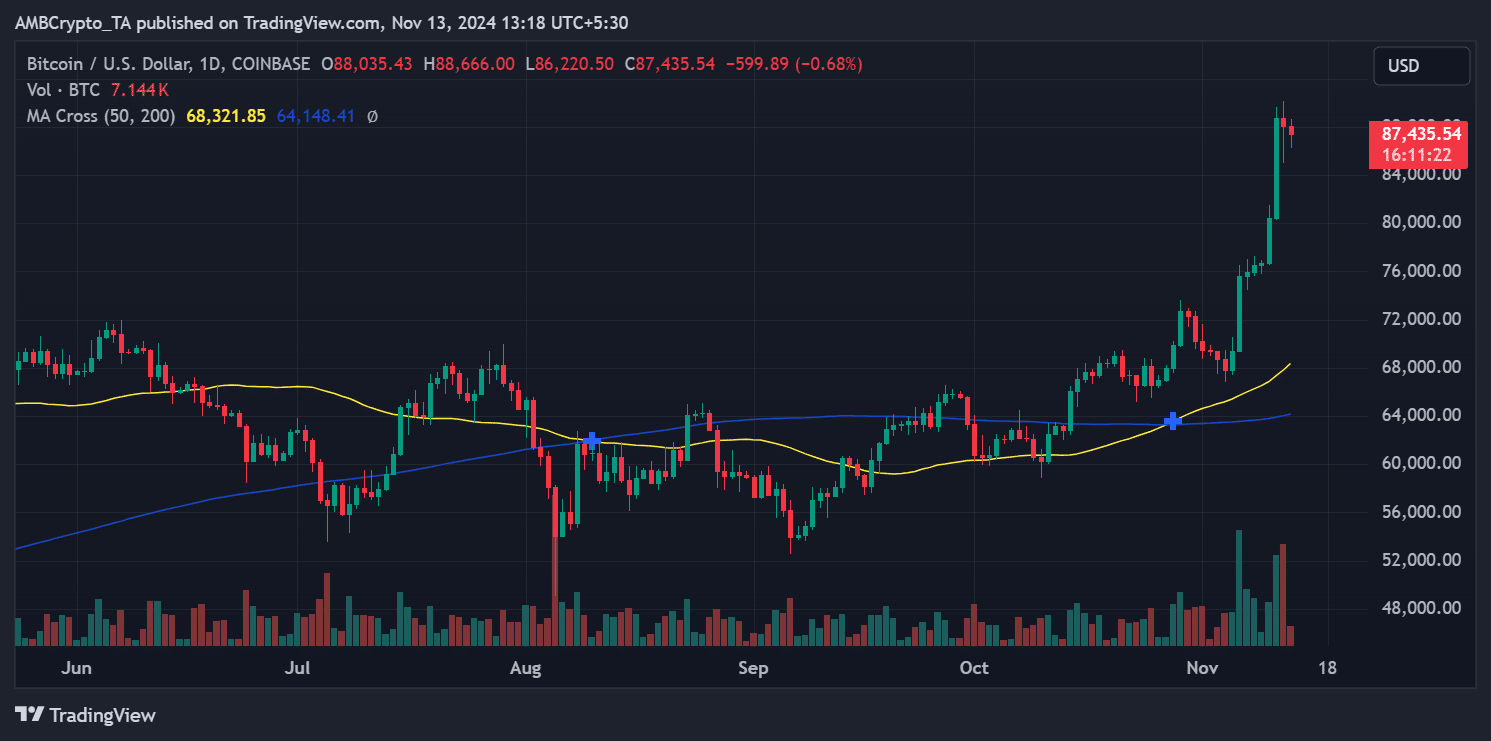Screen dimensions: 1491x741
Task: Click the 18 date label on time axis
Action: (x=1327, y=668)
